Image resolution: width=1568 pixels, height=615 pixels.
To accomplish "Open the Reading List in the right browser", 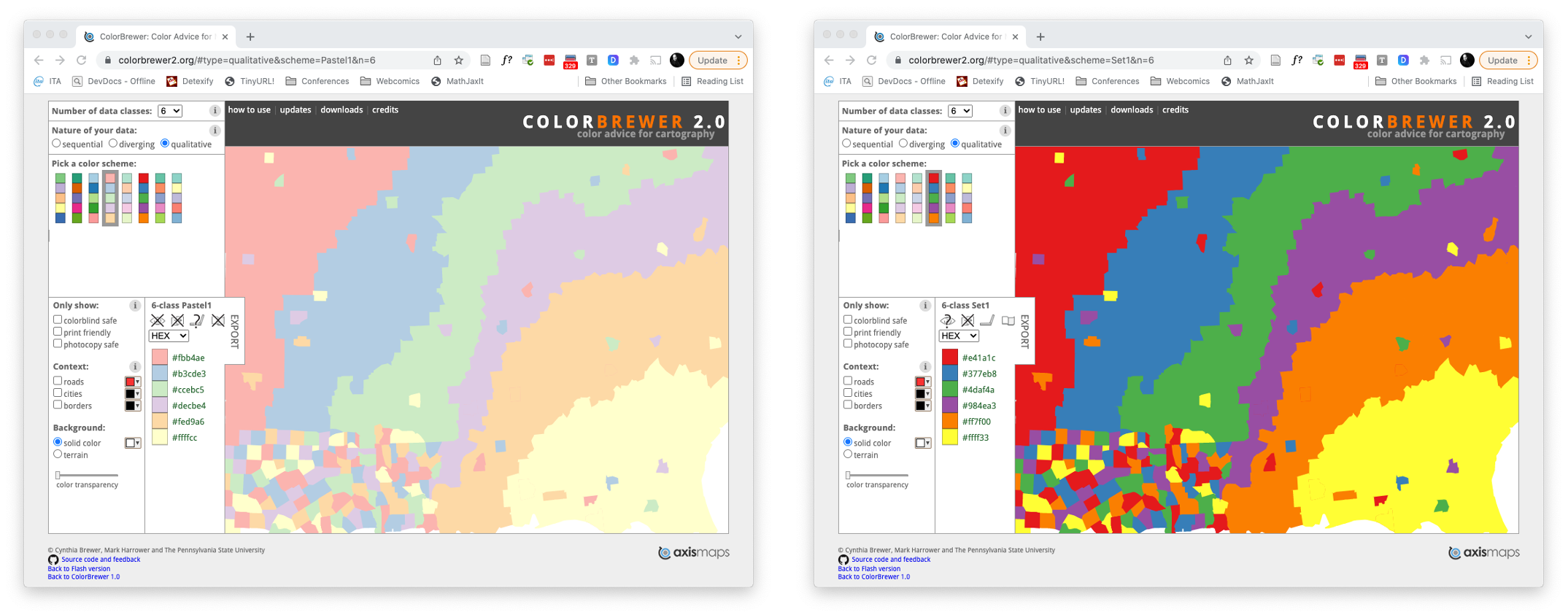I will click(1503, 82).
